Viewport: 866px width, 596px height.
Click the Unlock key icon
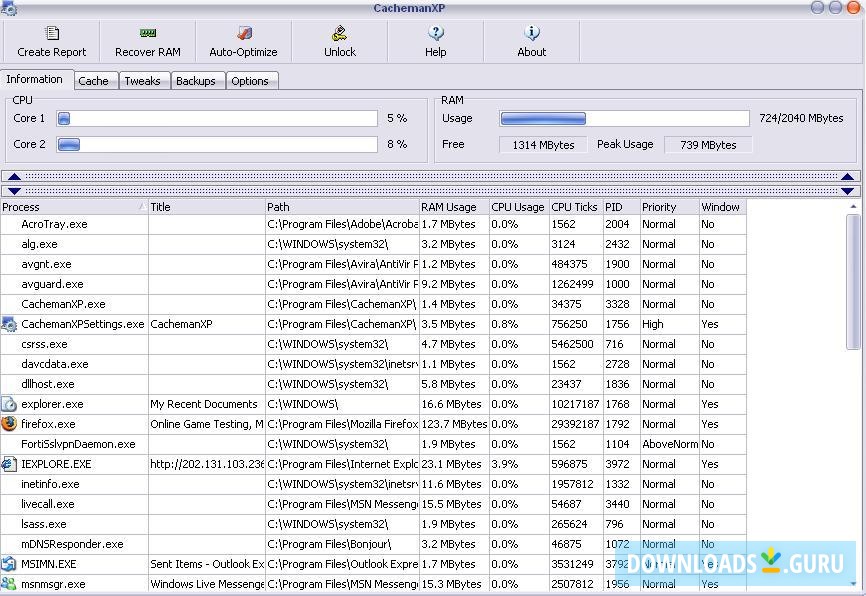[x=340, y=33]
